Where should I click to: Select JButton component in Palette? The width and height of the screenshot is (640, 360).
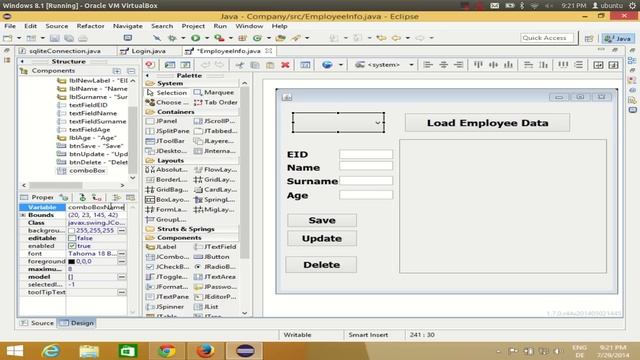[212, 257]
